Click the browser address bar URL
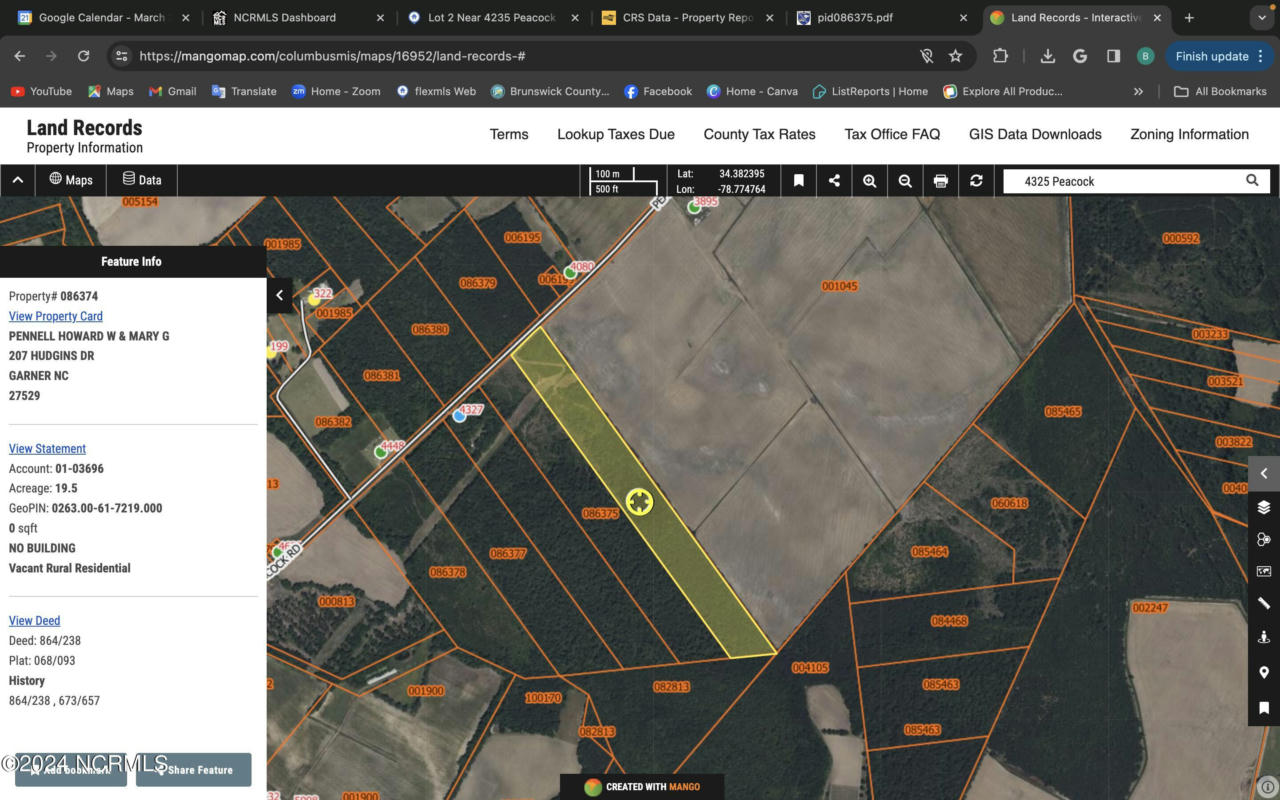Viewport: 1280px width, 800px height. point(332,57)
